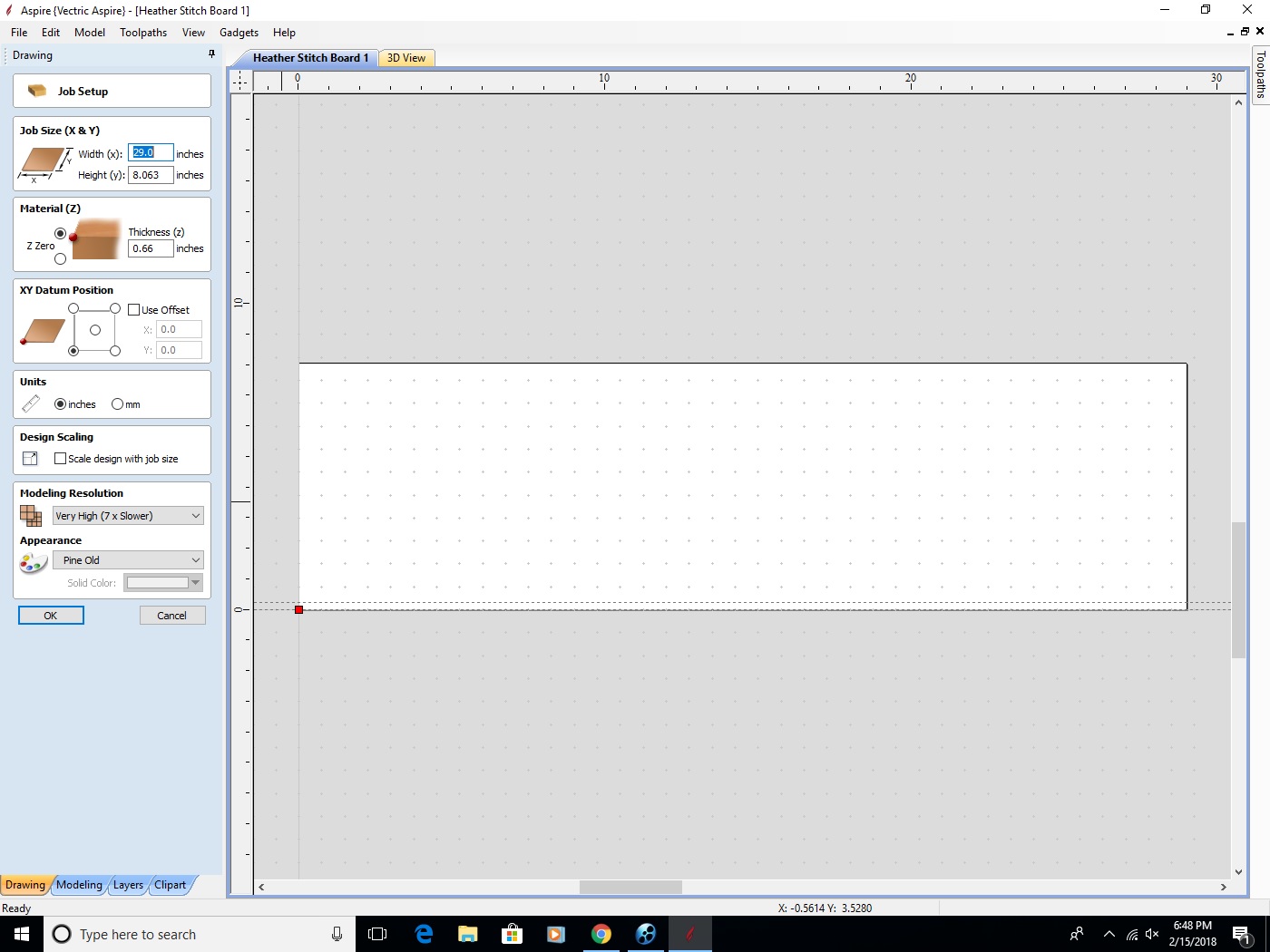Viewport: 1270px width, 952px height.
Task: Switch to the Clipart tab
Action: tap(170, 885)
